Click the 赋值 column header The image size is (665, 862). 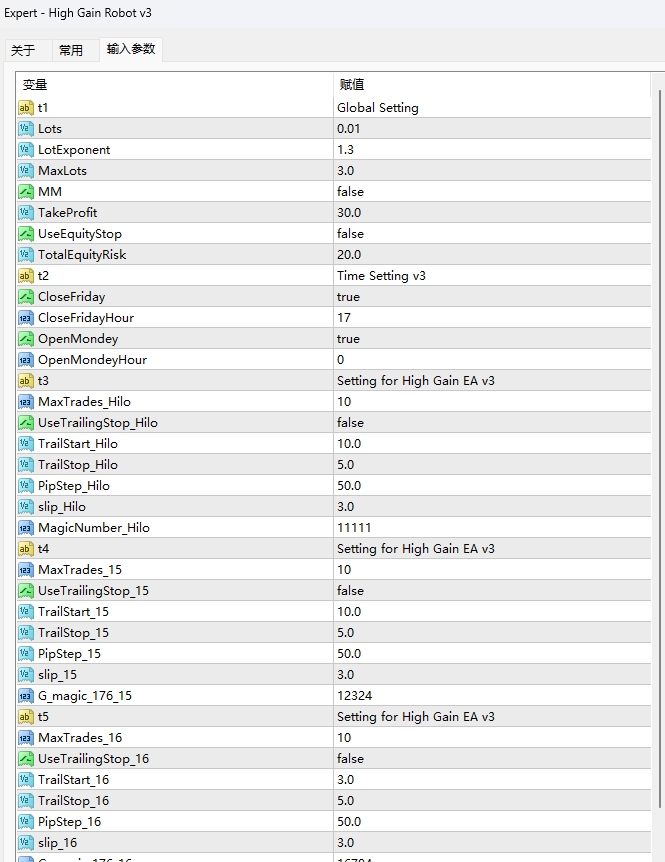[352, 85]
